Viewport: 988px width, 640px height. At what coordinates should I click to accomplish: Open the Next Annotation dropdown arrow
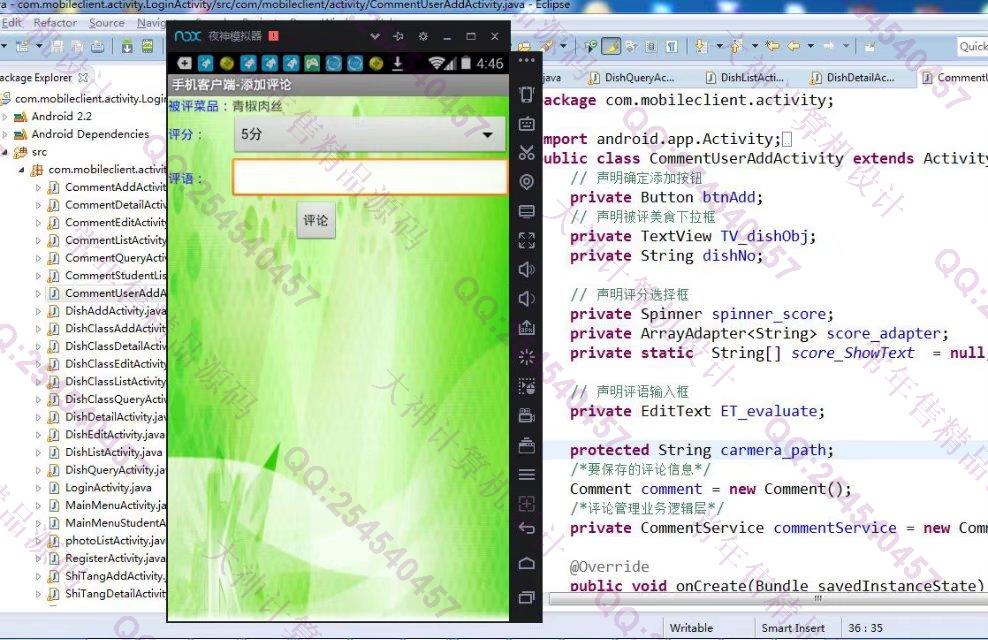(x=719, y=46)
